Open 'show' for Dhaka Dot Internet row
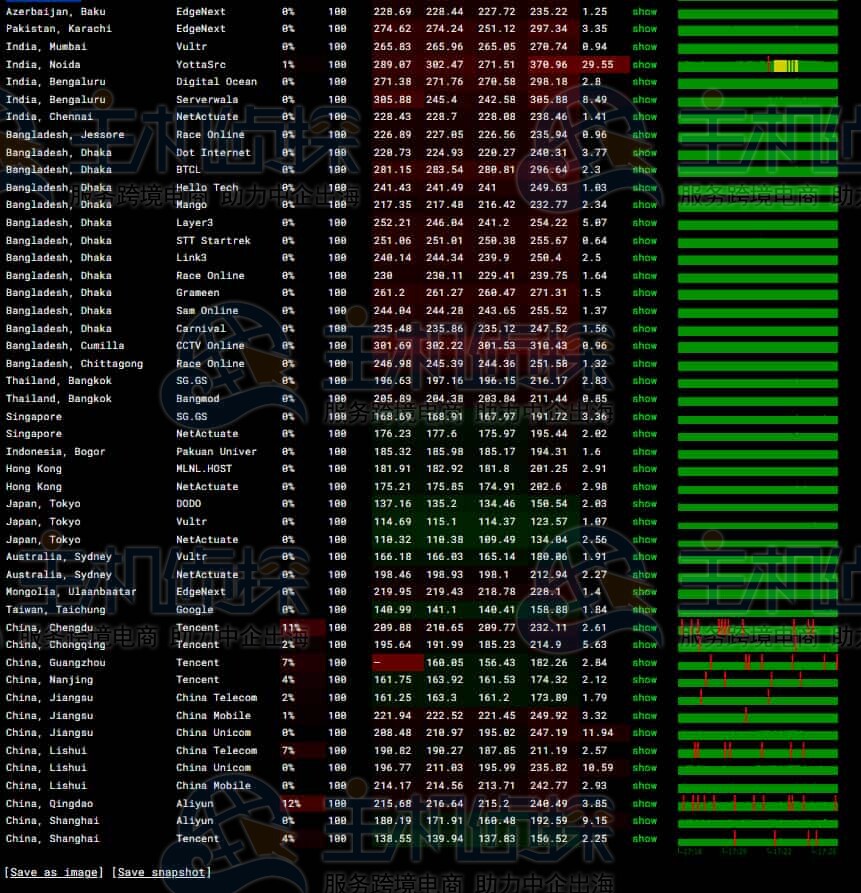This screenshot has height=893, width=861. (x=644, y=153)
